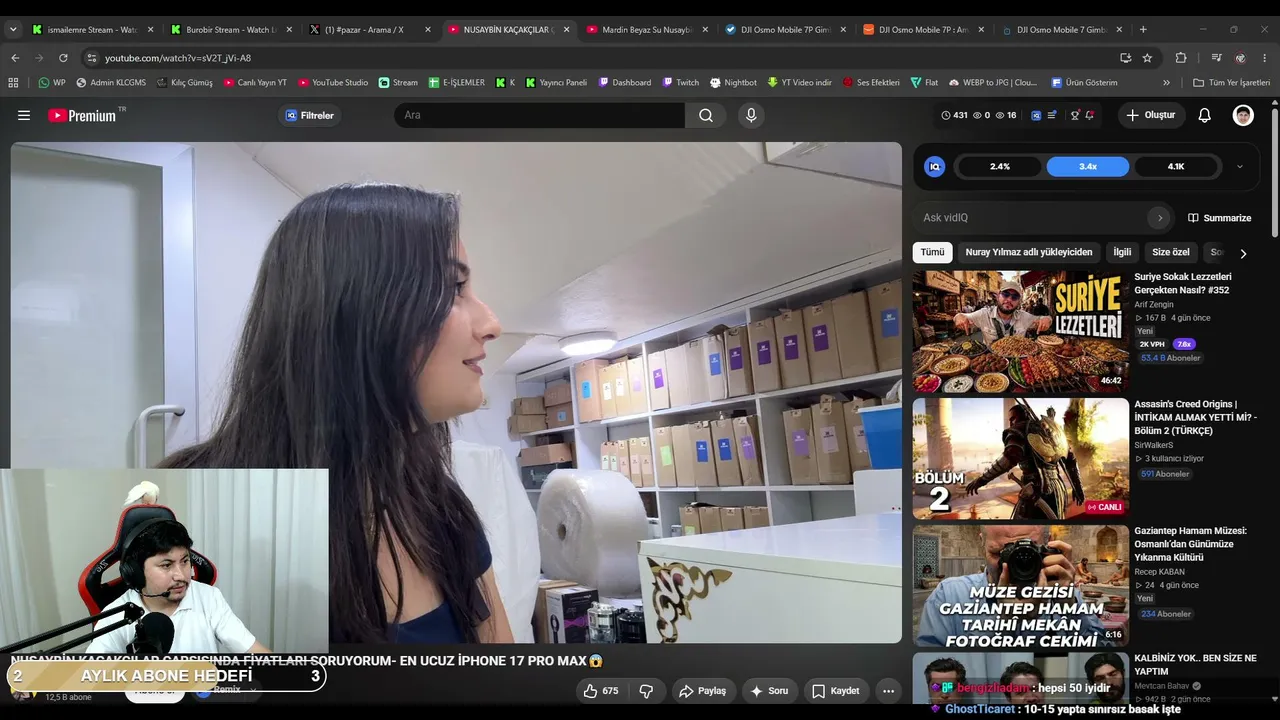1280x720 pixels.
Task: Switch to the Burobir Stream browser tab
Action: pyautogui.click(x=232, y=30)
